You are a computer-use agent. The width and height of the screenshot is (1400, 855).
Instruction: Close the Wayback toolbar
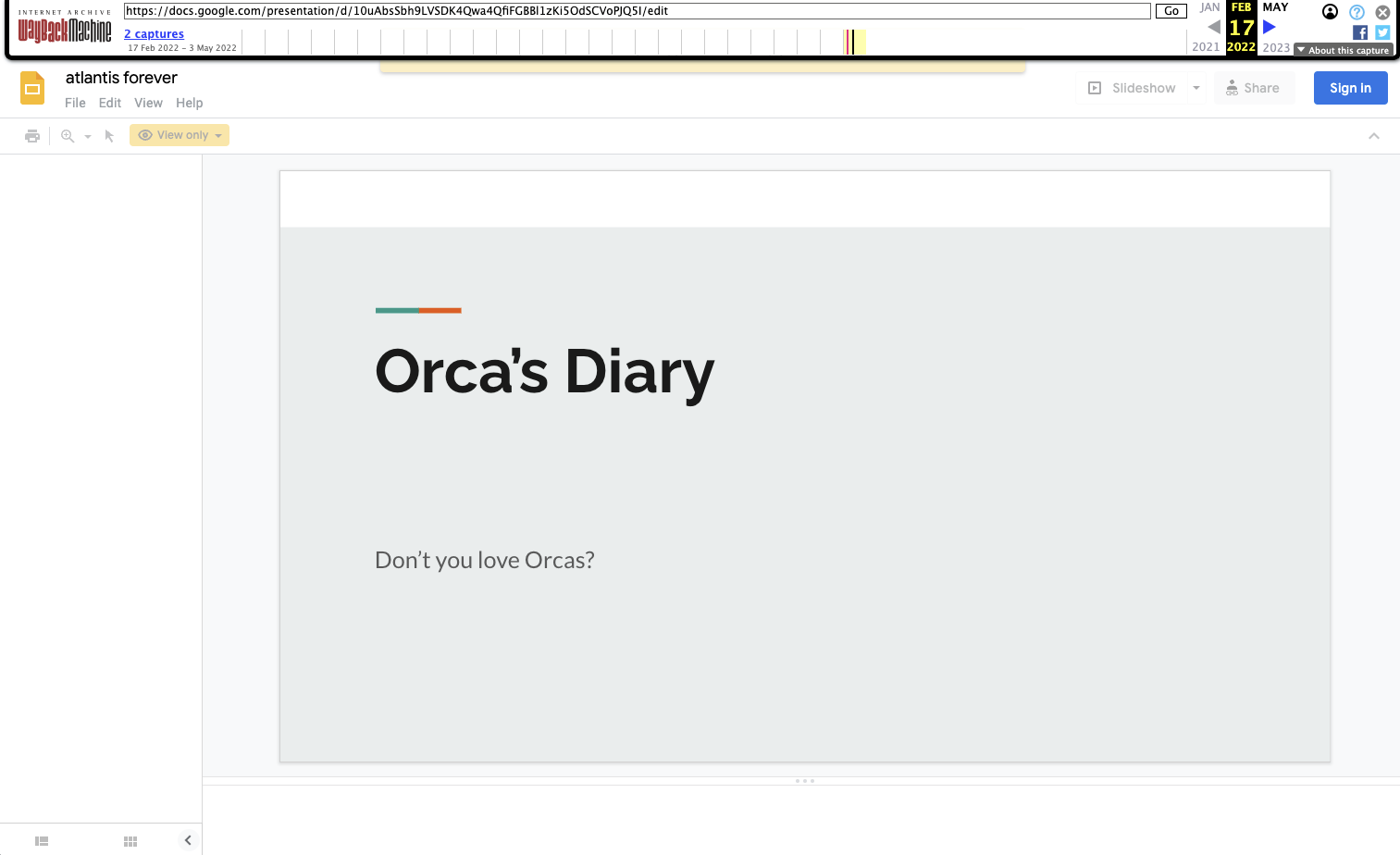pyautogui.click(x=1382, y=12)
